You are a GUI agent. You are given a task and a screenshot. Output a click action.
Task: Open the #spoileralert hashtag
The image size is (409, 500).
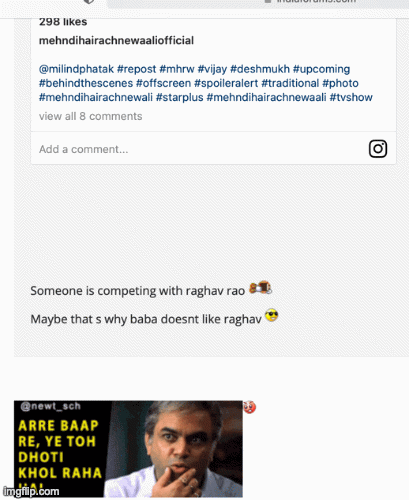[x=226, y=83]
